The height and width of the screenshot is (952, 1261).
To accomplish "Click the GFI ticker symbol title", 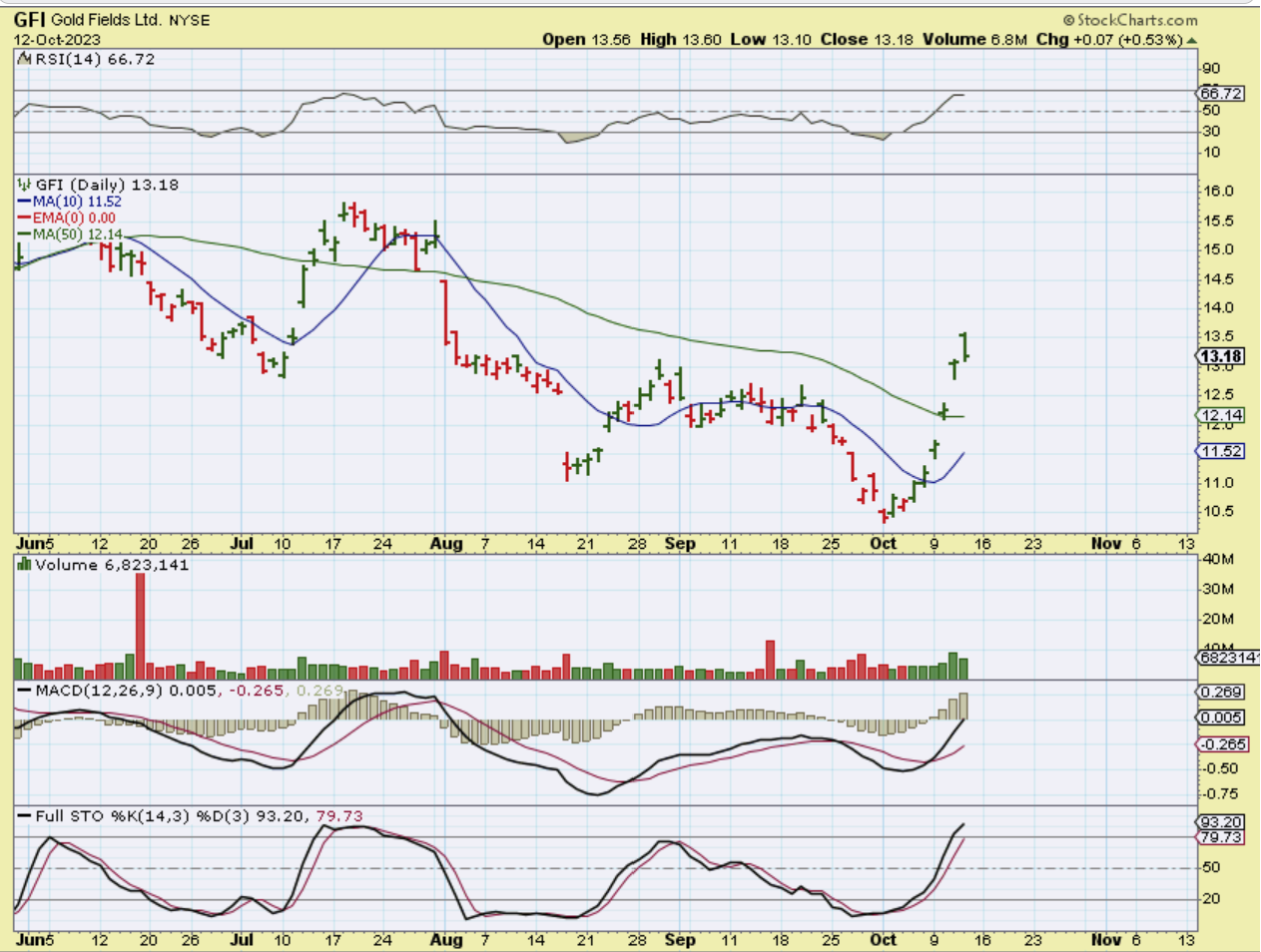I will point(29,20).
